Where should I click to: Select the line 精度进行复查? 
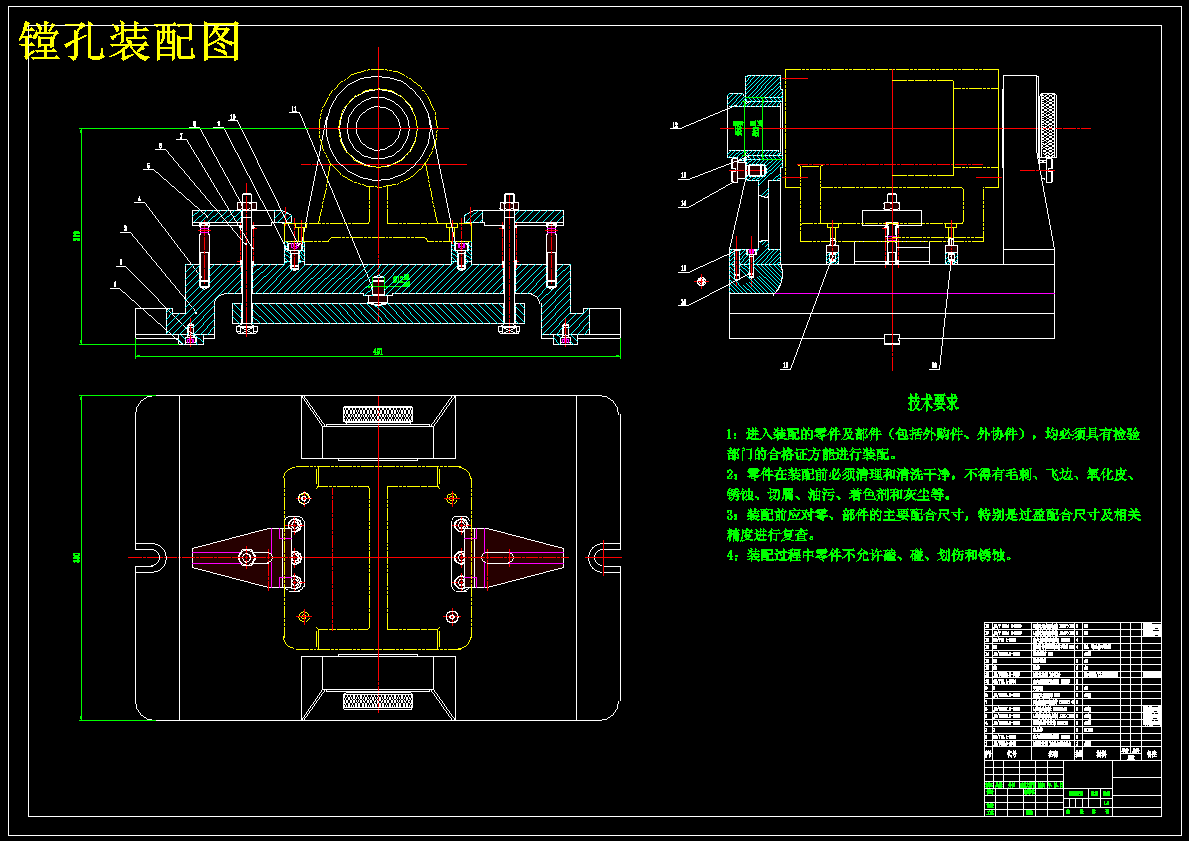770,535
